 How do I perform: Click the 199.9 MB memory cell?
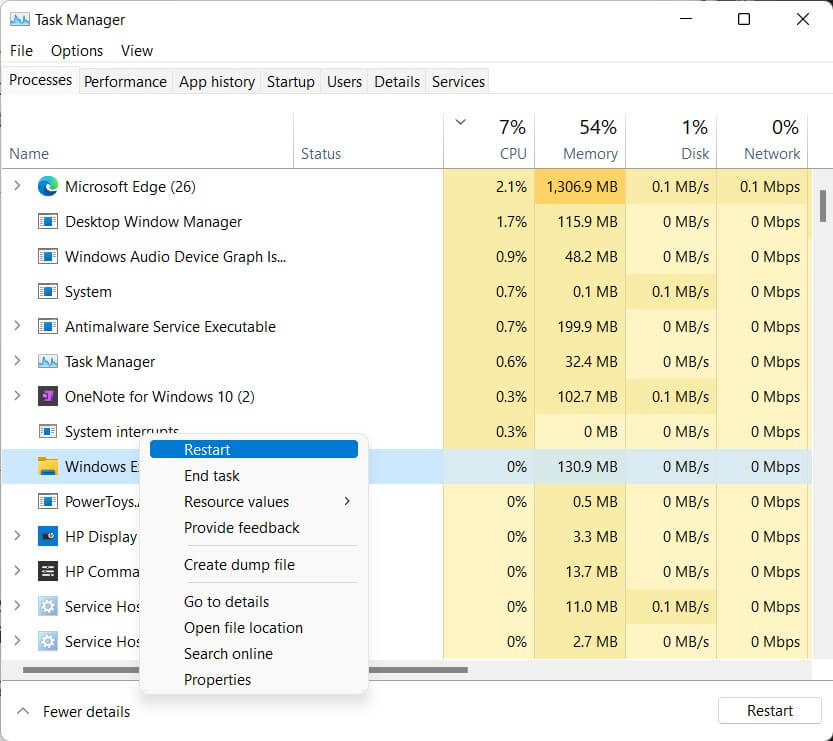(580, 326)
